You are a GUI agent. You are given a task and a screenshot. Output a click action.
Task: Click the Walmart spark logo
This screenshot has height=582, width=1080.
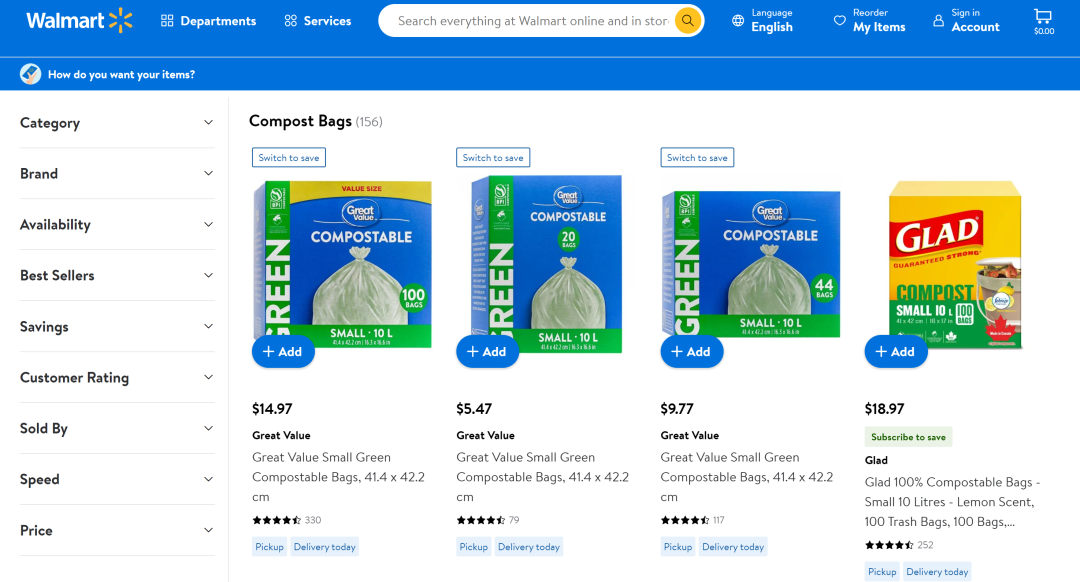120,20
